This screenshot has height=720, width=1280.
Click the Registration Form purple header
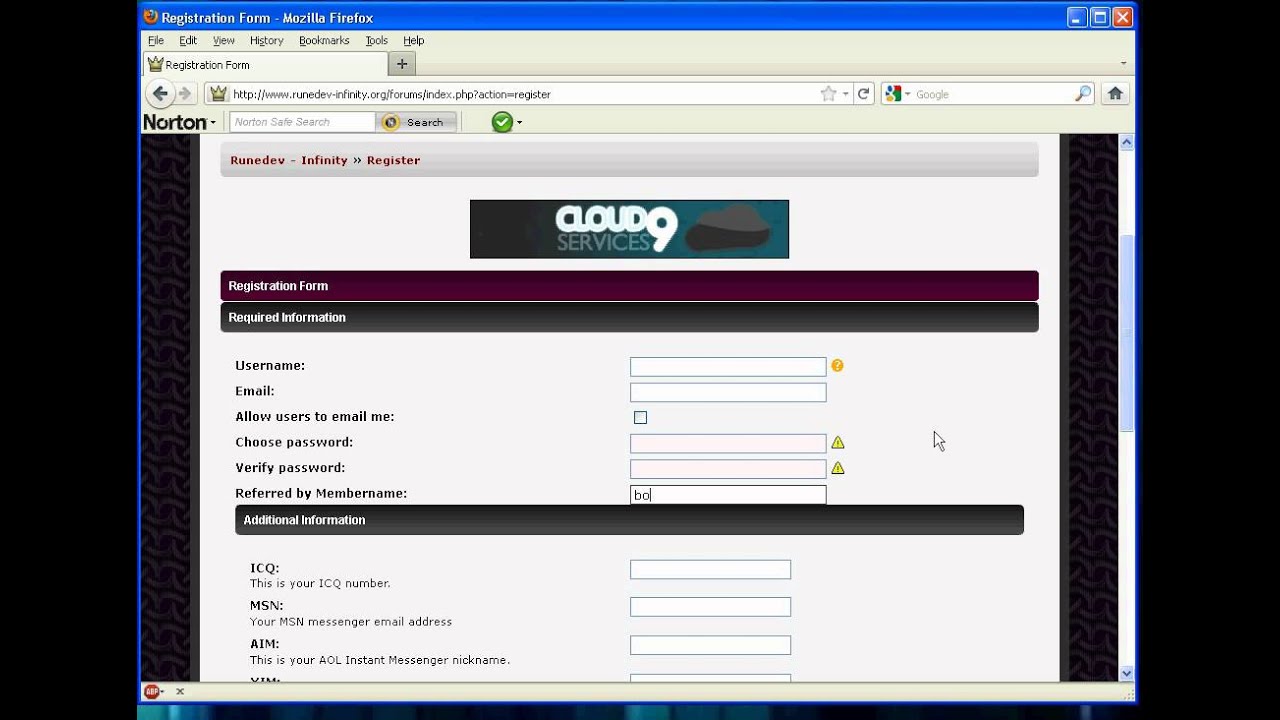point(629,286)
